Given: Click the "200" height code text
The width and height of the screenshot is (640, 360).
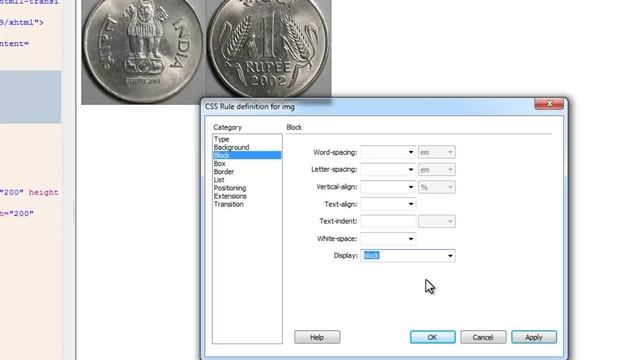Looking at the screenshot, I should (29, 192).
